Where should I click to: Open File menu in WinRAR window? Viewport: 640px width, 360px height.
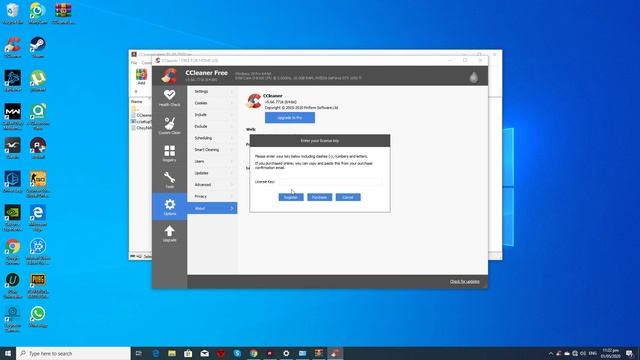point(134,63)
